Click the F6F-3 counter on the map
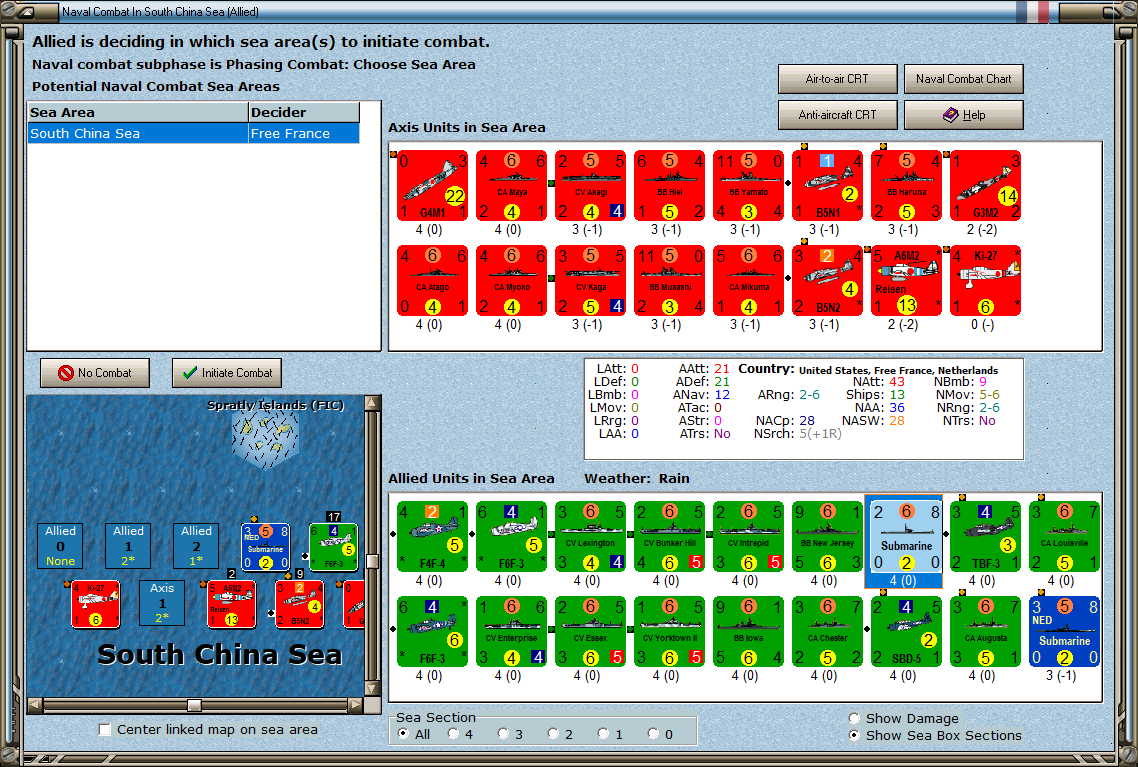Screen dimensions: 1138x767 [333, 547]
